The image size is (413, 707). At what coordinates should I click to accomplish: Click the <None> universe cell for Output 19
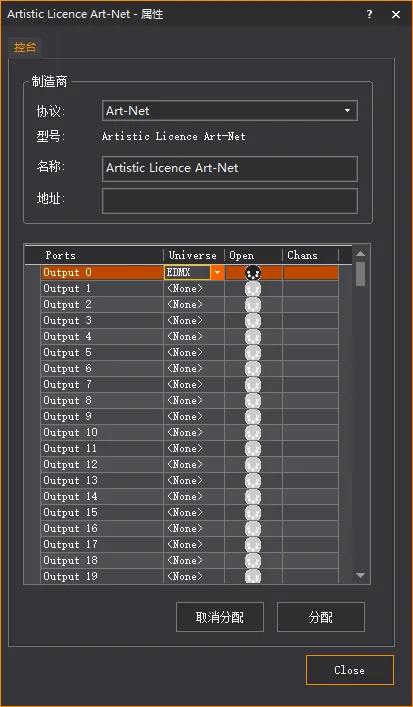pyautogui.click(x=194, y=576)
